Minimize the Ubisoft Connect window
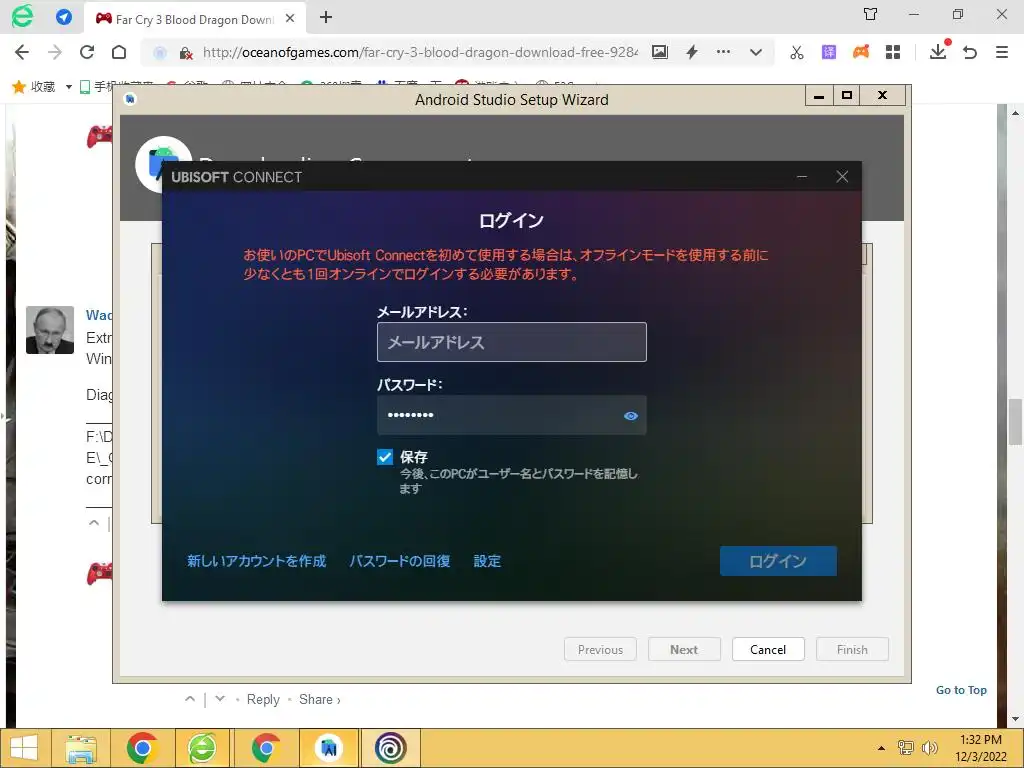This screenshot has height=768, width=1024. click(802, 177)
